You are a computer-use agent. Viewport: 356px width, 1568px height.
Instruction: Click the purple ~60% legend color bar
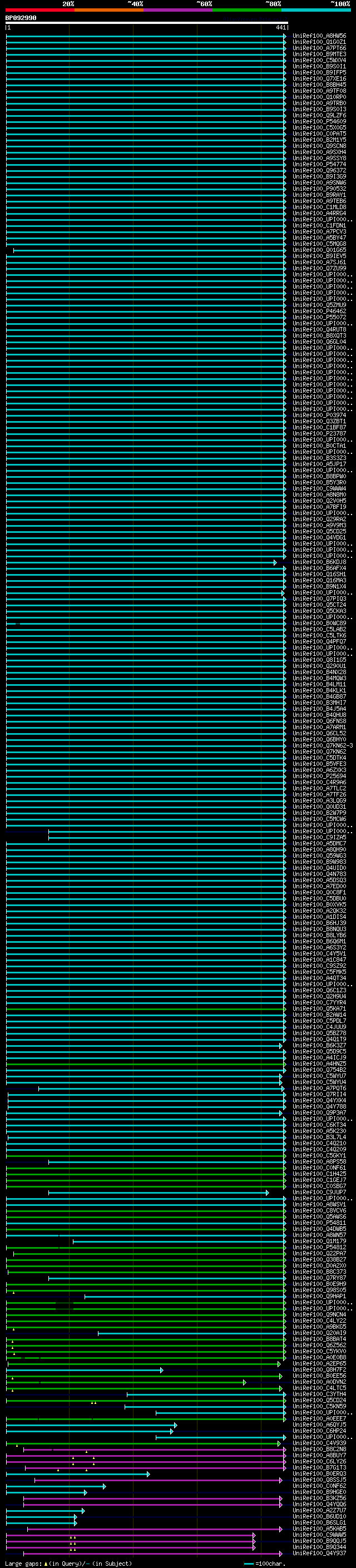179,10
